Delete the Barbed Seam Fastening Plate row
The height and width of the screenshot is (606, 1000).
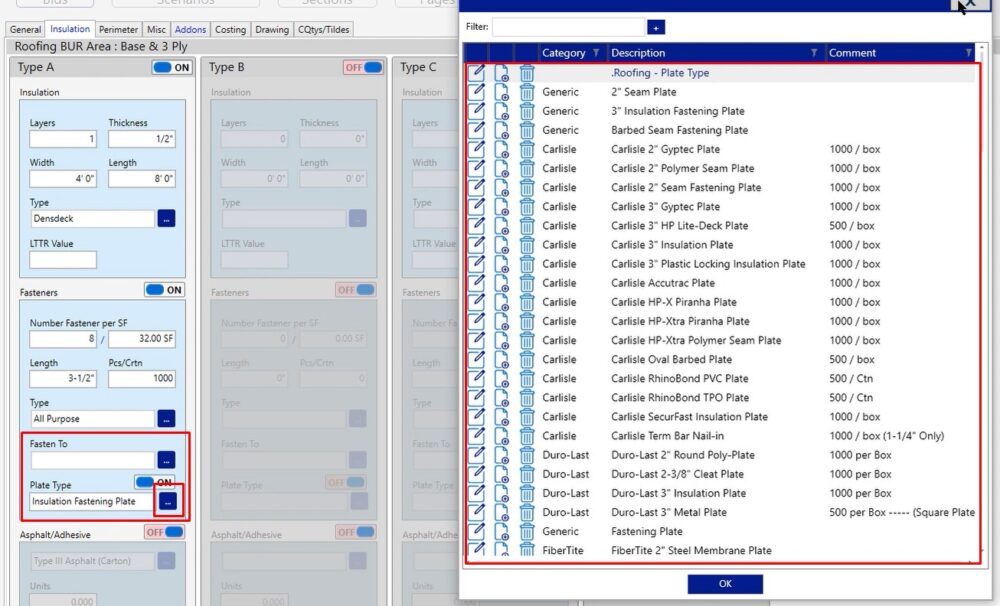(527, 130)
